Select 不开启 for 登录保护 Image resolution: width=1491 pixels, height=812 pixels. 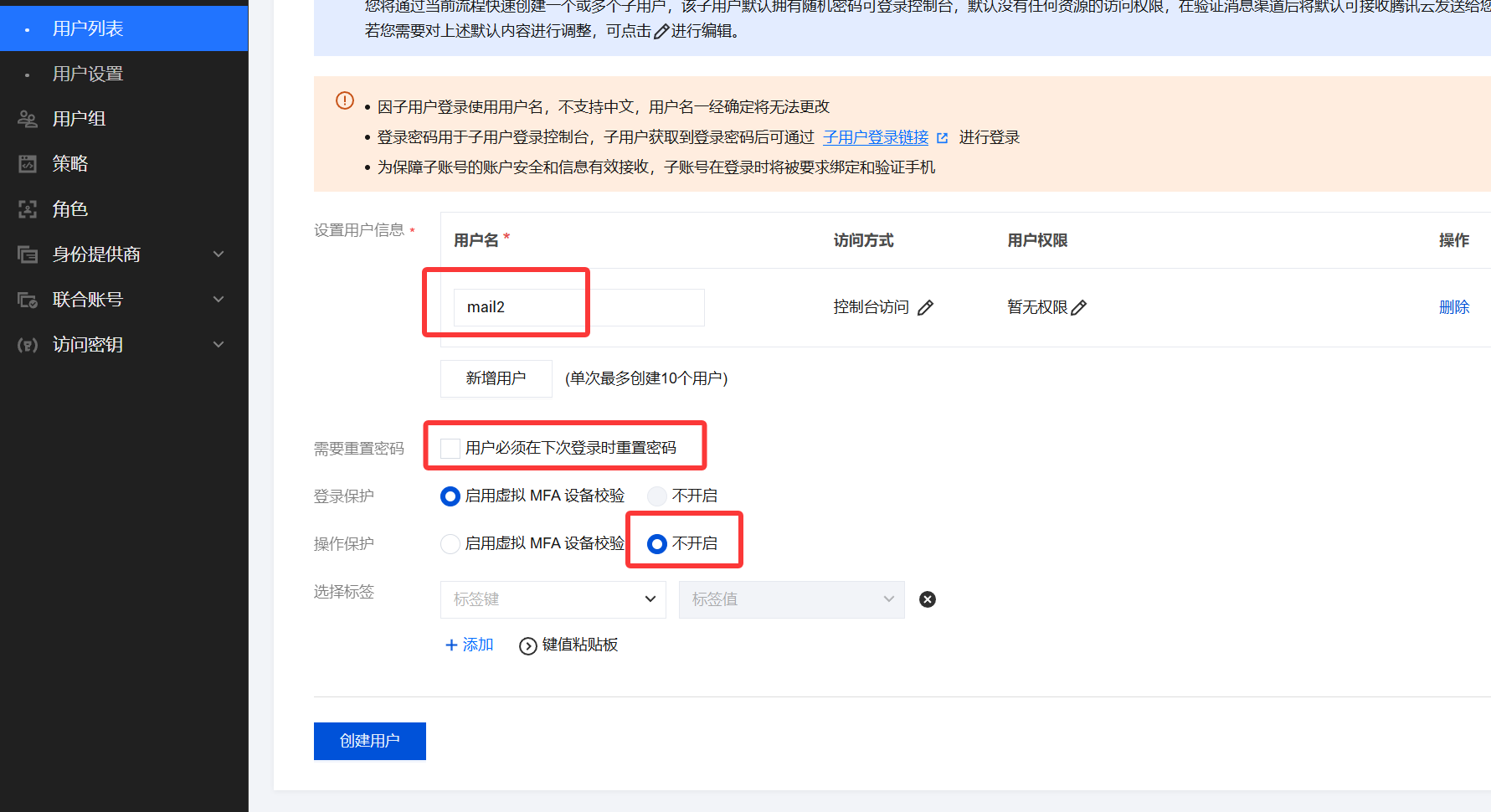click(x=657, y=496)
